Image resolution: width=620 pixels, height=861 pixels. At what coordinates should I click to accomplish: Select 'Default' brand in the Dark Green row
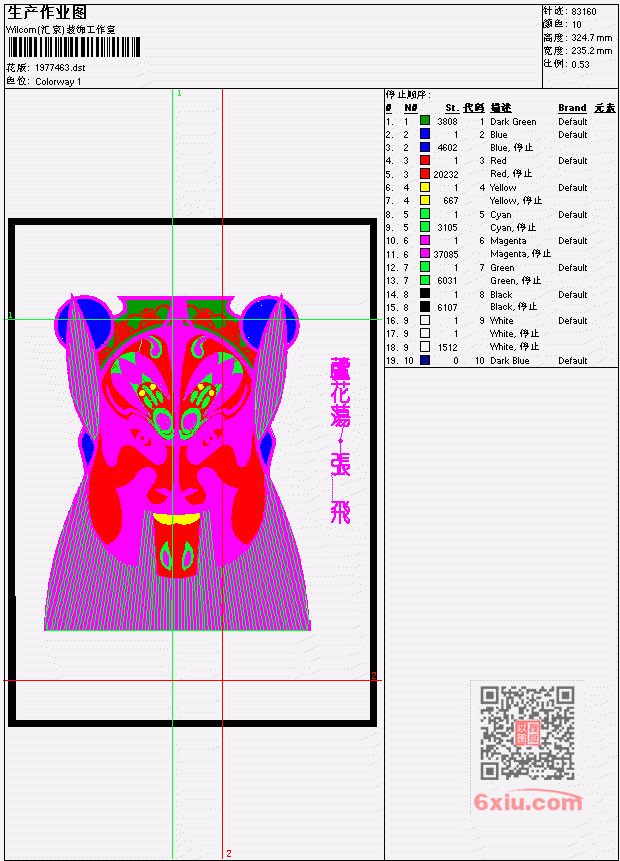[573, 121]
